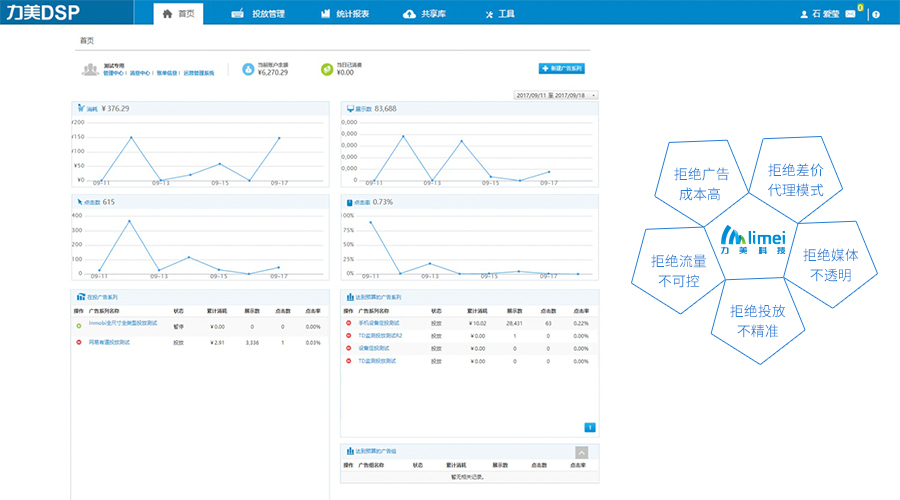The height and width of the screenshot is (500, 900).
Task: Click the chart icon of 在投广告系列 panel
Action: 81,297
